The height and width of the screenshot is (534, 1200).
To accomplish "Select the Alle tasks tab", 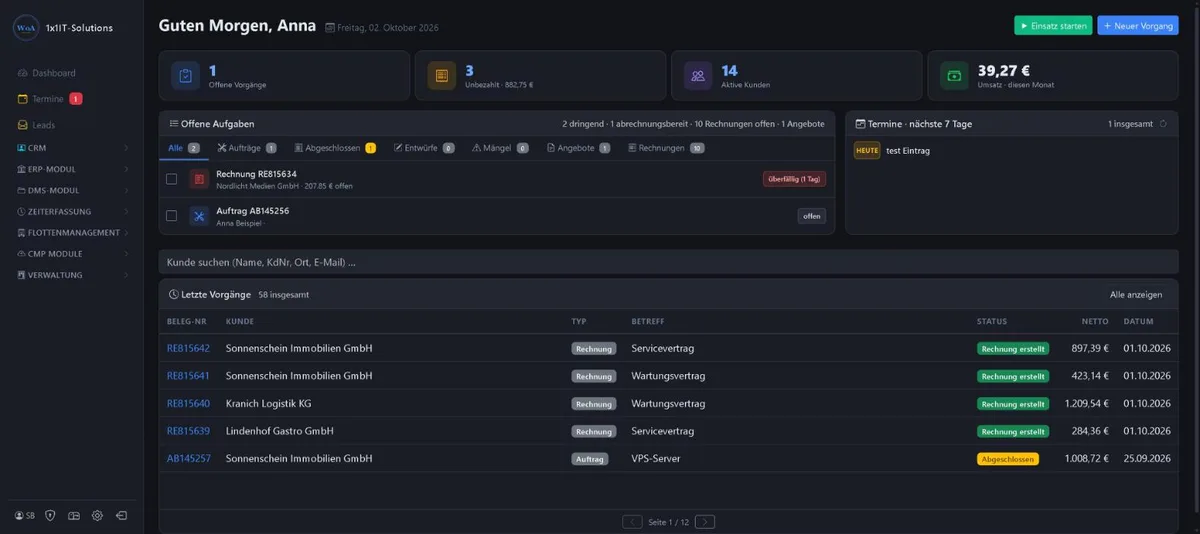I will pyautogui.click(x=184, y=148).
